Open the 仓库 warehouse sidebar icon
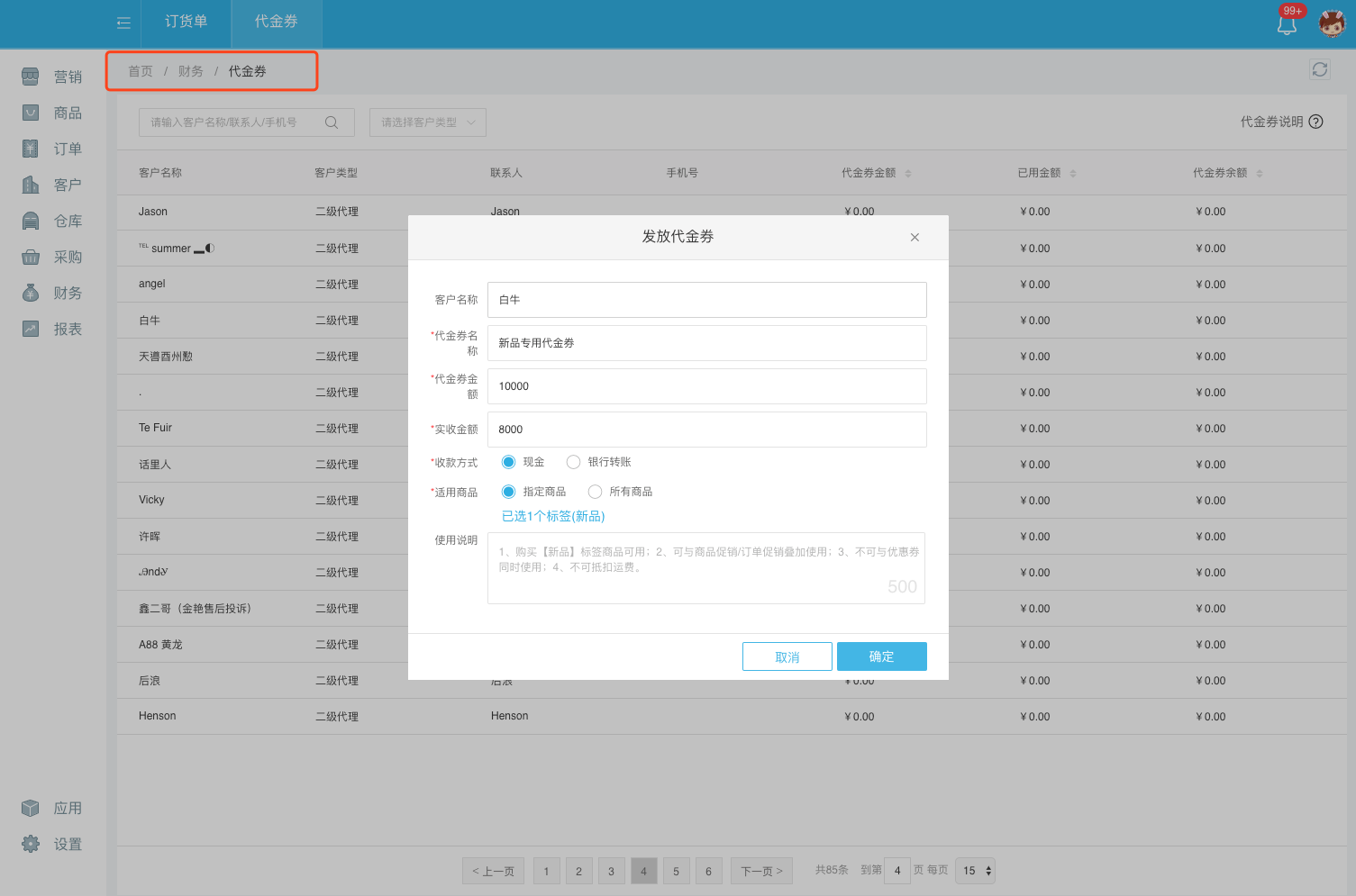 click(31, 221)
